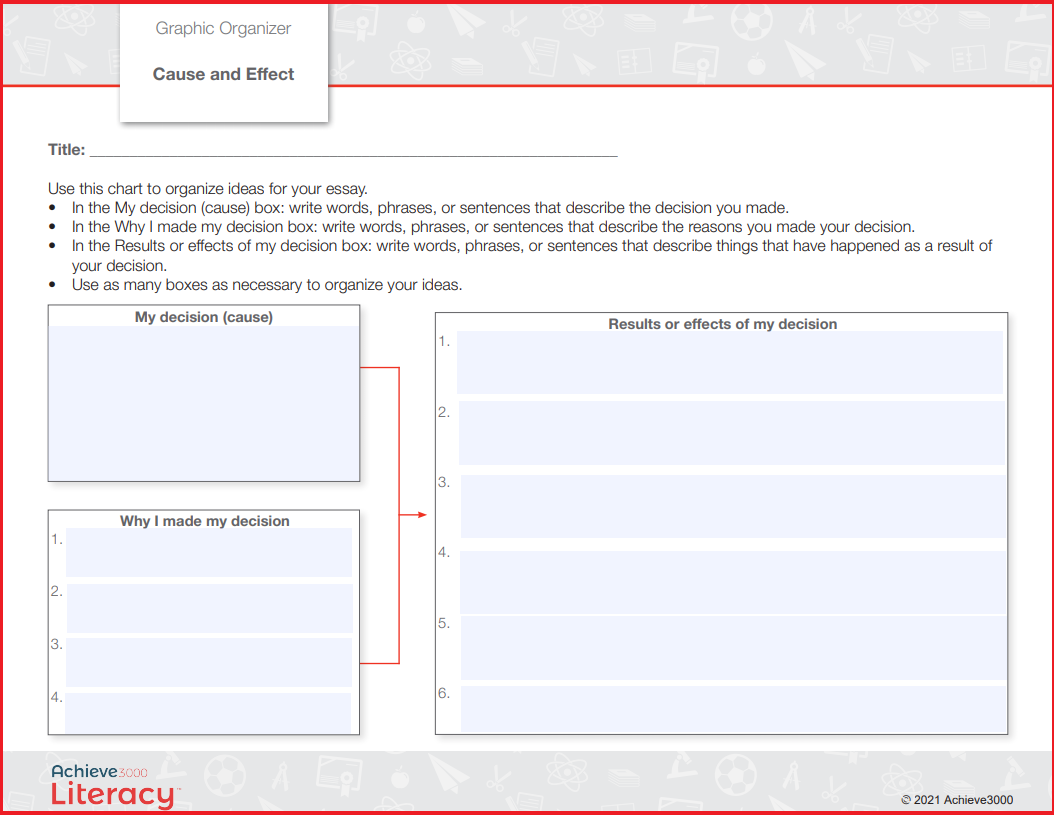Select reason field 4 under Why I made my decision
Screen dimensions: 1054x815
click(x=208, y=713)
